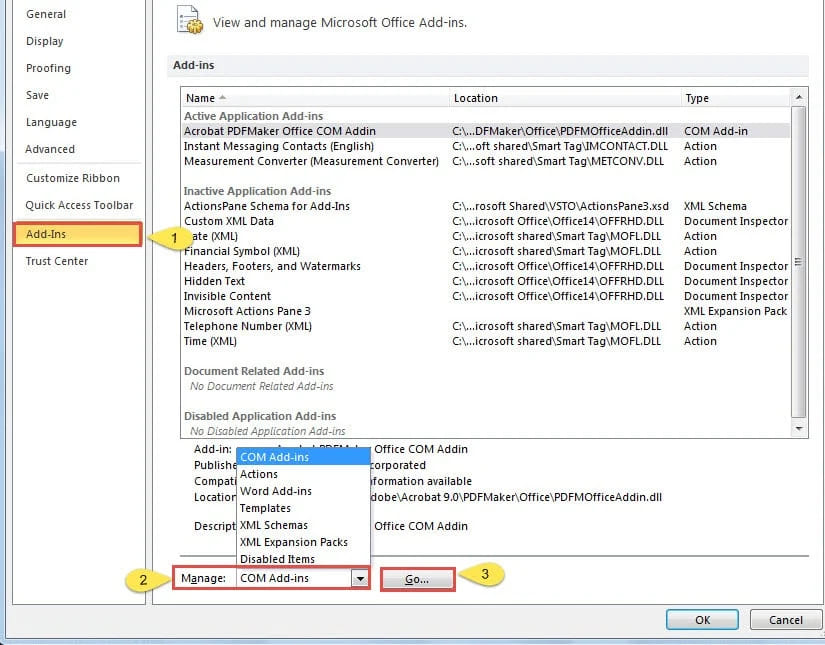The height and width of the screenshot is (645, 825).
Task: Select Customize Ribbon in the sidebar
Action: coord(72,178)
